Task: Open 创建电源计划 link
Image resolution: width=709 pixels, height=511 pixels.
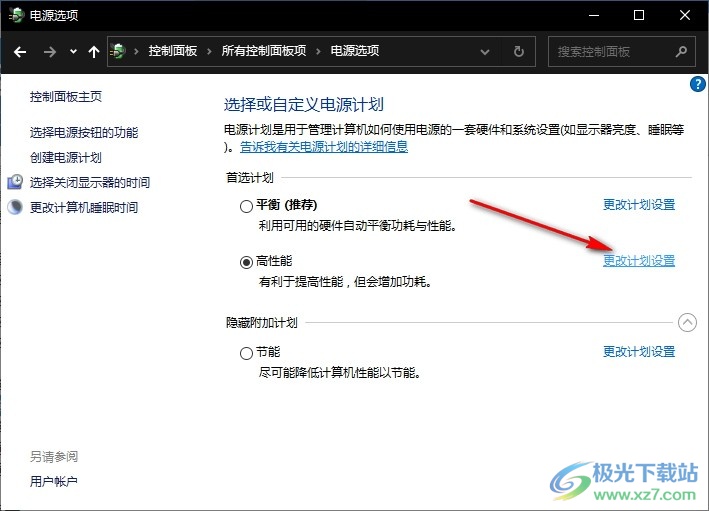Action: click(x=66, y=157)
